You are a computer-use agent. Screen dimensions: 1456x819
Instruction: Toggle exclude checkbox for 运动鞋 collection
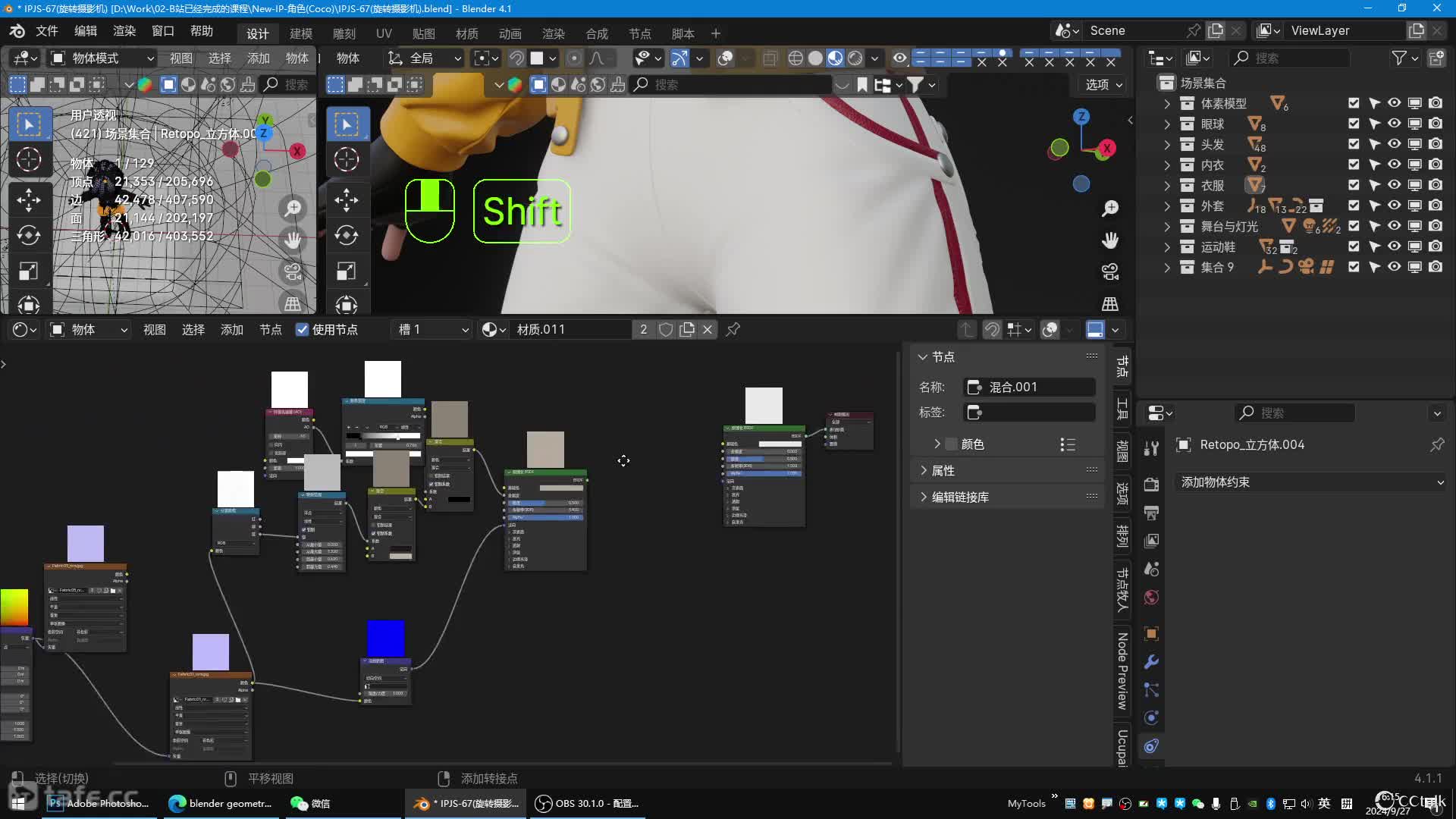click(x=1354, y=246)
